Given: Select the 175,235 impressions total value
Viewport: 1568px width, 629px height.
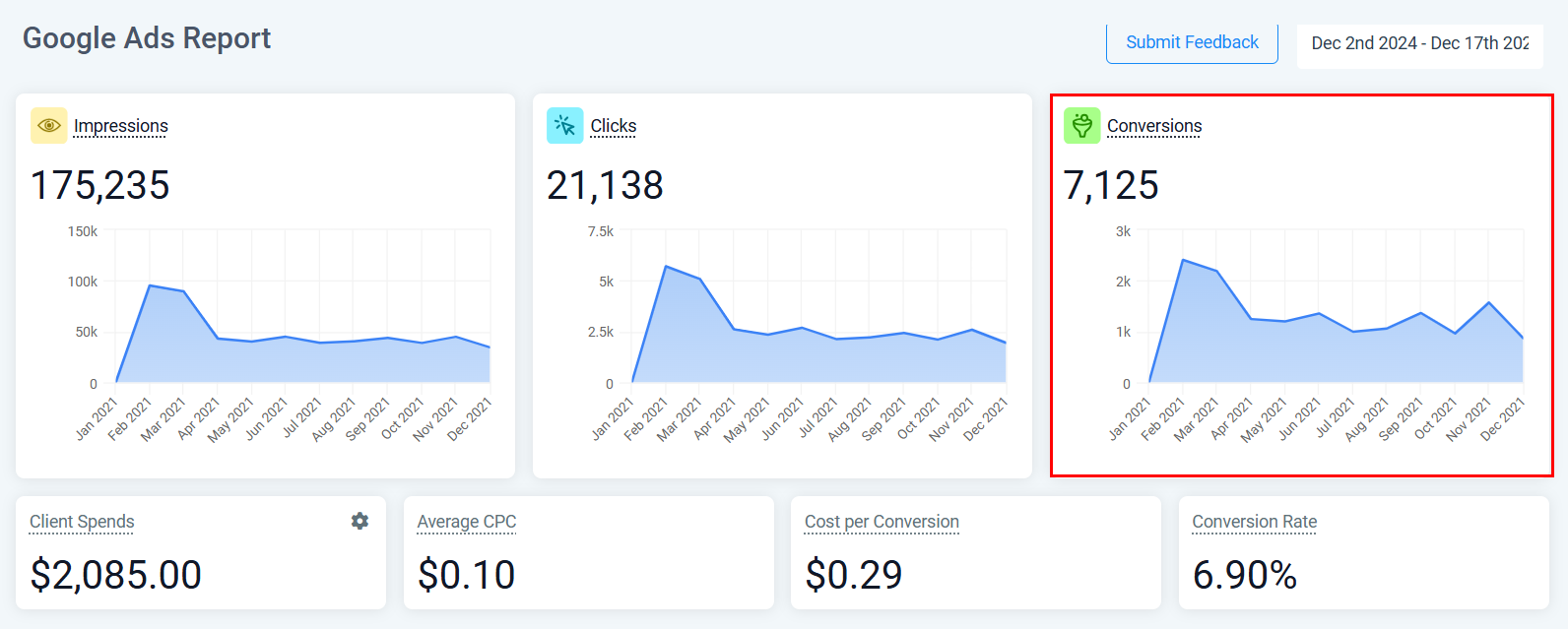Looking at the screenshot, I should click(x=100, y=185).
